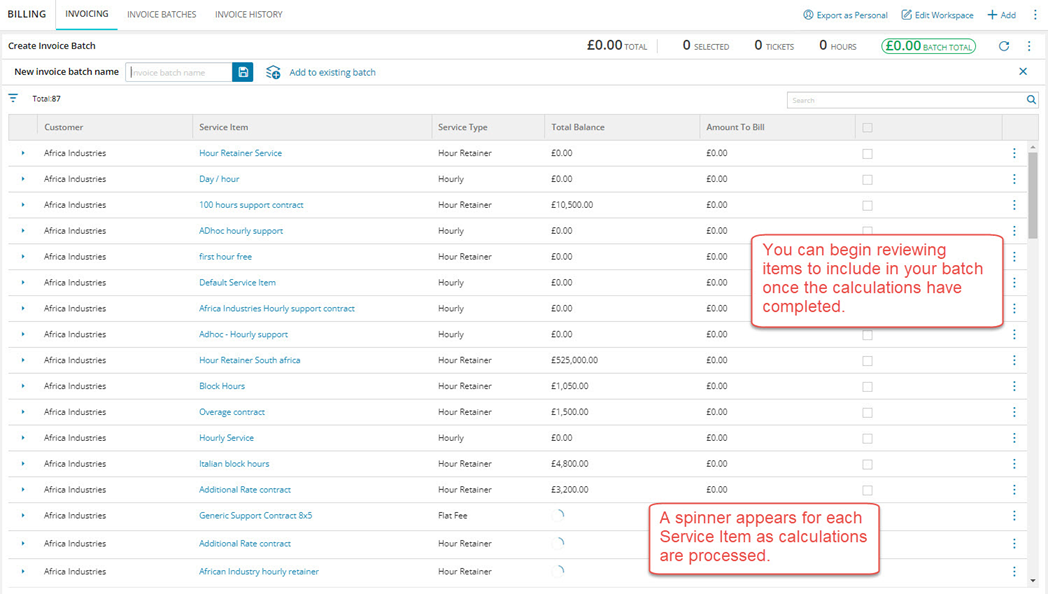This screenshot has width=1048, height=594.
Task: Click the save batch name icon
Action: (242, 72)
